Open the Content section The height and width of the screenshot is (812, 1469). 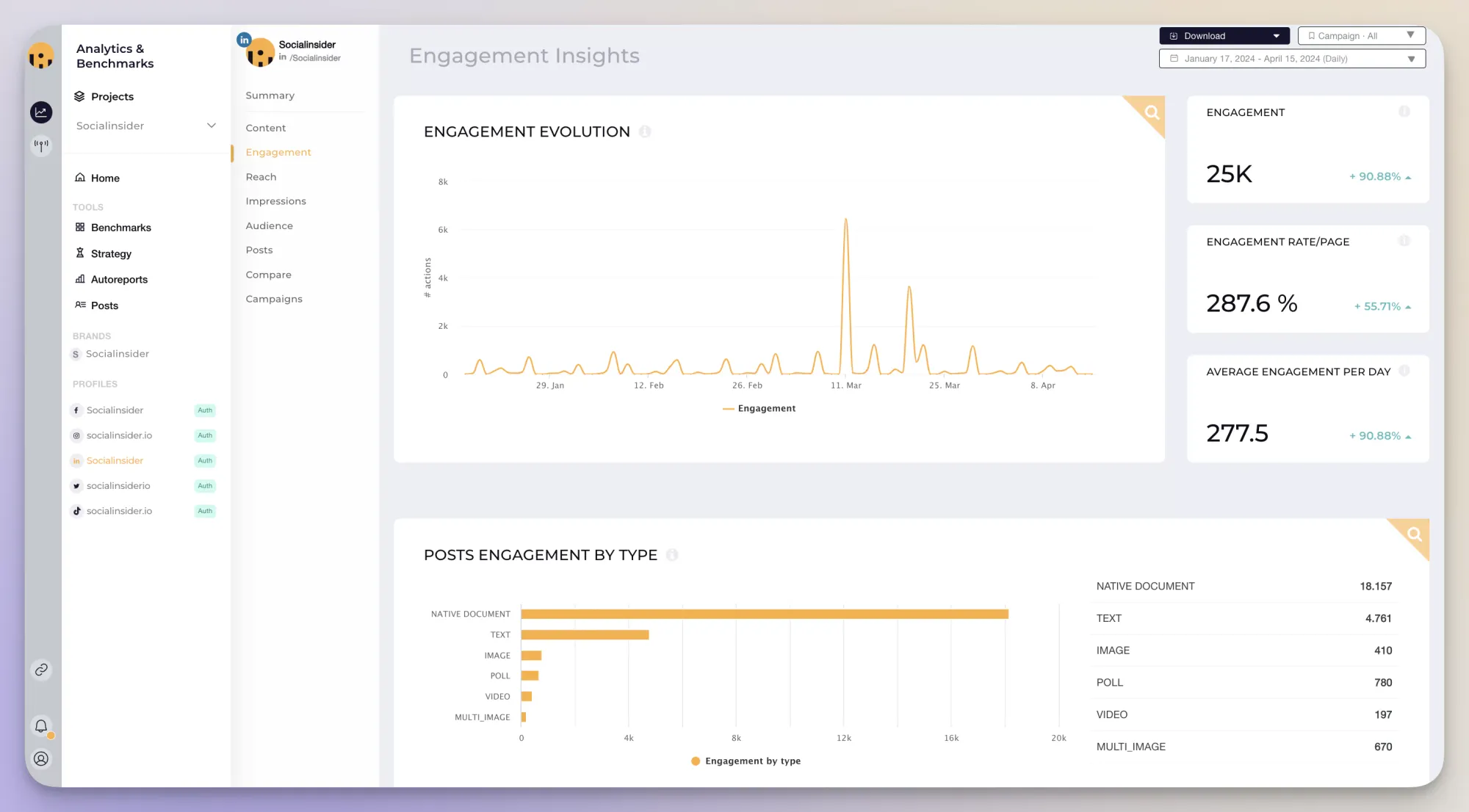pyautogui.click(x=265, y=128)
